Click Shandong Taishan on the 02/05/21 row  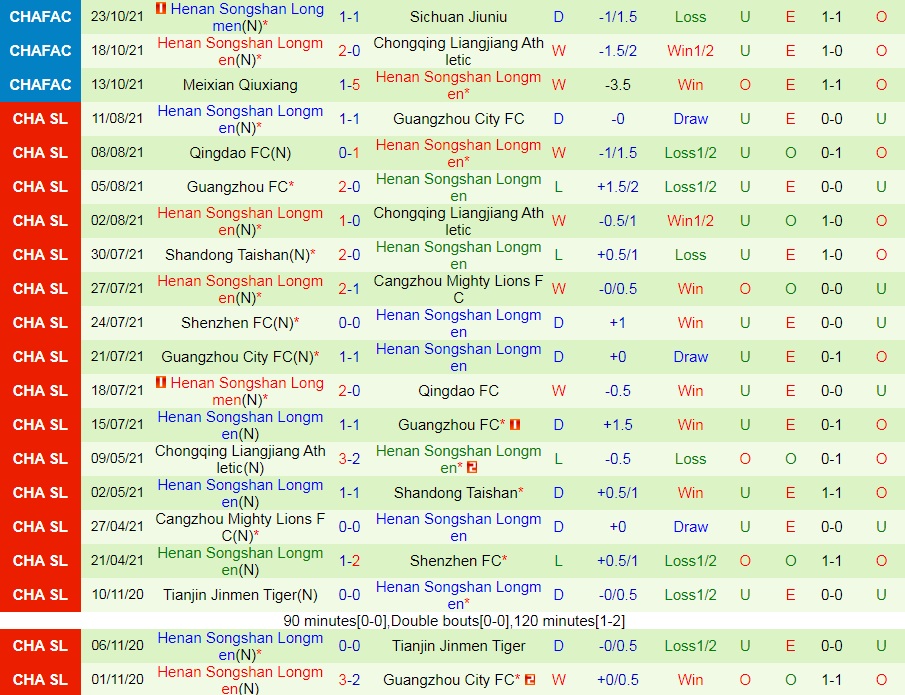click(x=458, y=492)
